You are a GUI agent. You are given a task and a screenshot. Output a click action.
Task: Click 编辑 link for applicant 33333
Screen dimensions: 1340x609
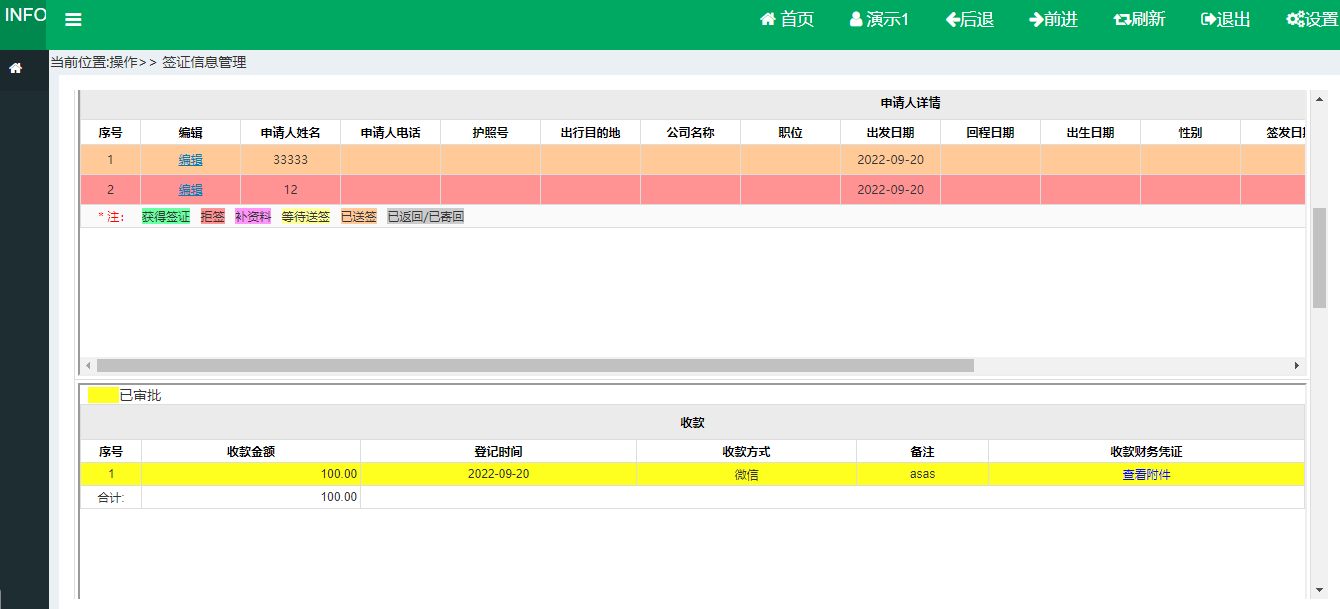tap(190, 160)
